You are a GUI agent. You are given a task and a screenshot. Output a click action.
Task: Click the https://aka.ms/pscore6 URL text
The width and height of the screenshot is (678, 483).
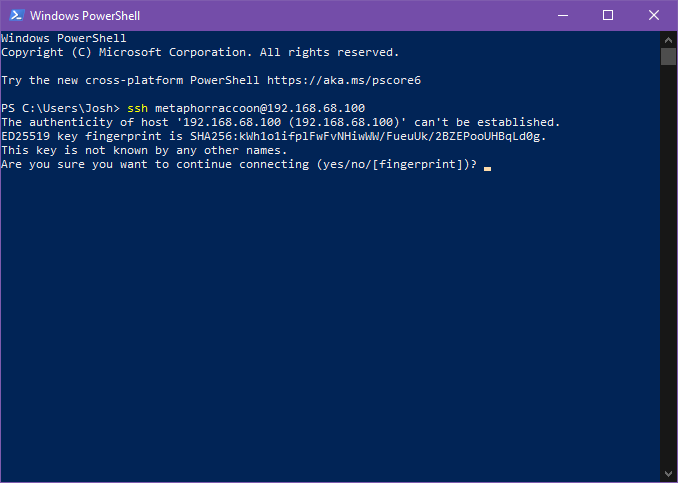pyautogui.click(x=344, y=80)
